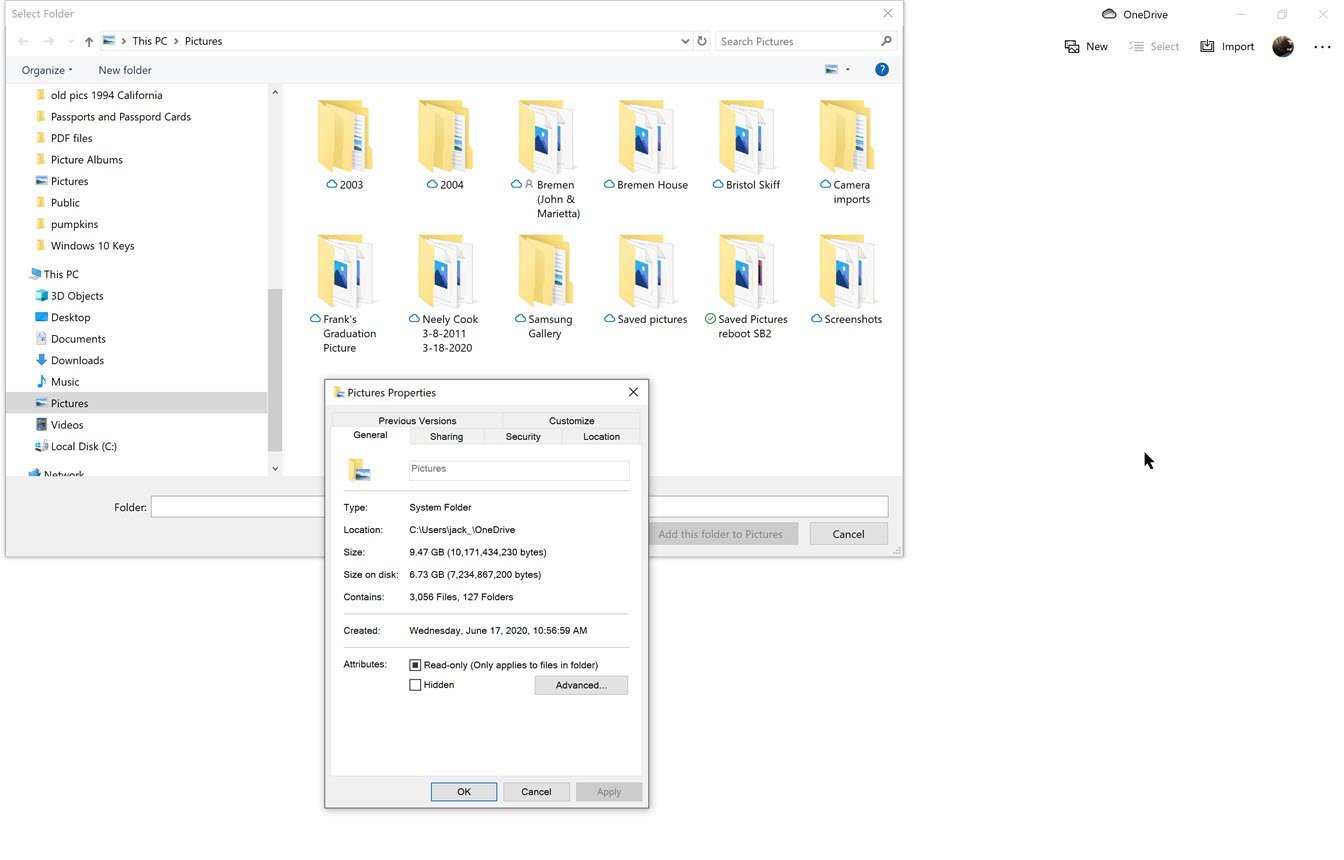Screen dimensions: 1344x860
Task: Toggle the Read-only attribute checkbox
Action: pos(415,665)
